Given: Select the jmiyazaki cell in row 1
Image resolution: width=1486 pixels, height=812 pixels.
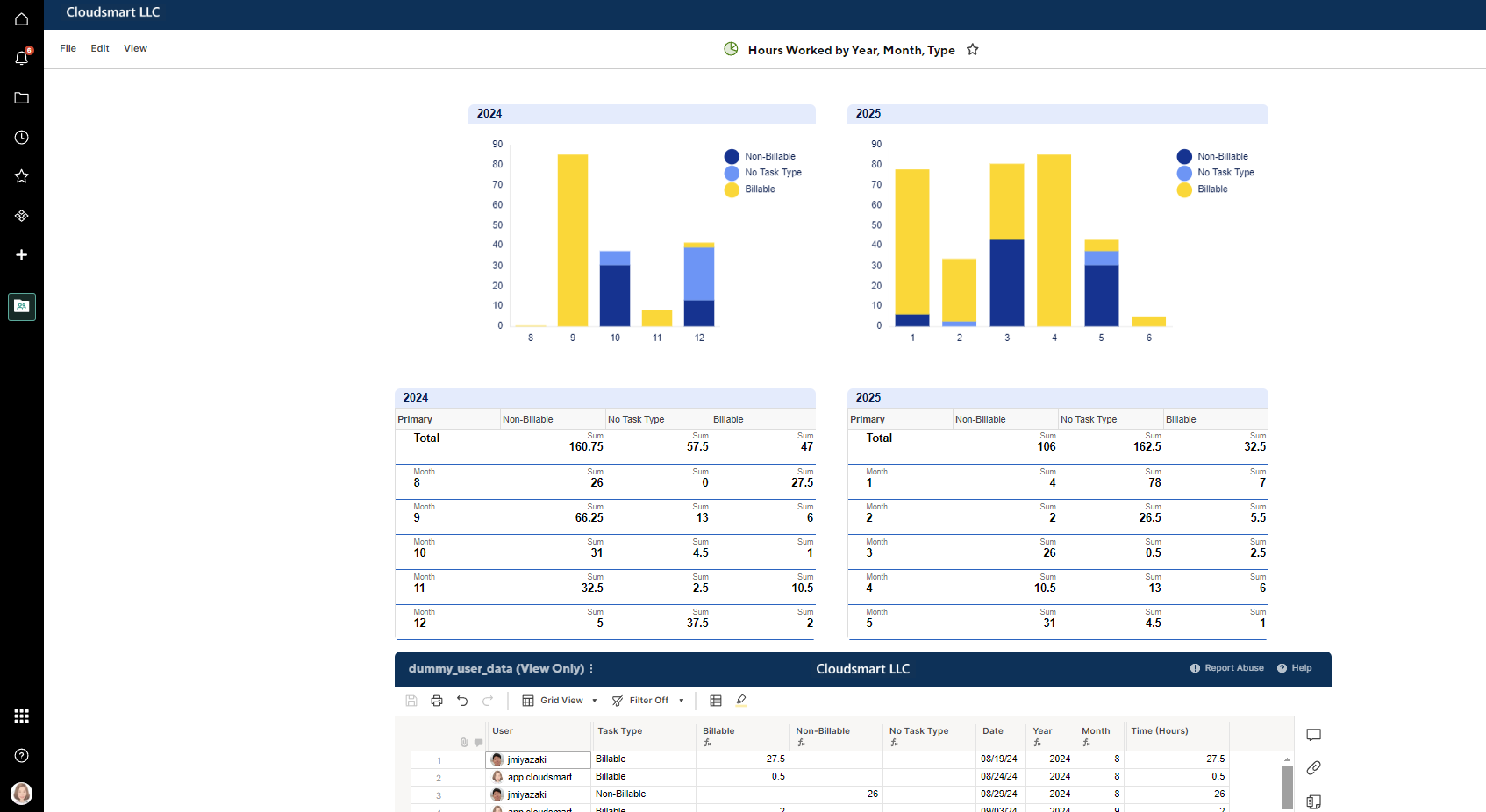Looking at the screenshot, I should click(539, 759).
